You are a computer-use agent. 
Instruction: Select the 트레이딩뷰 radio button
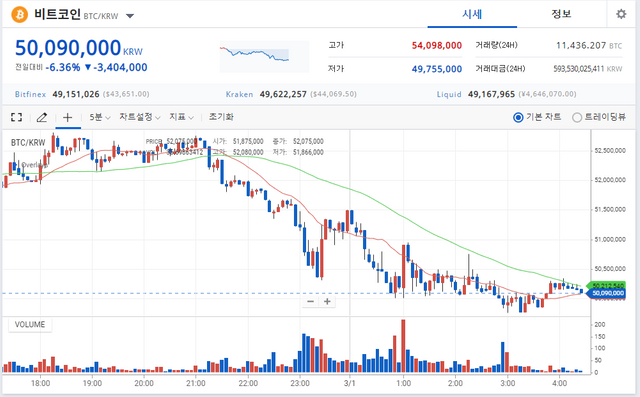point(576,118)
